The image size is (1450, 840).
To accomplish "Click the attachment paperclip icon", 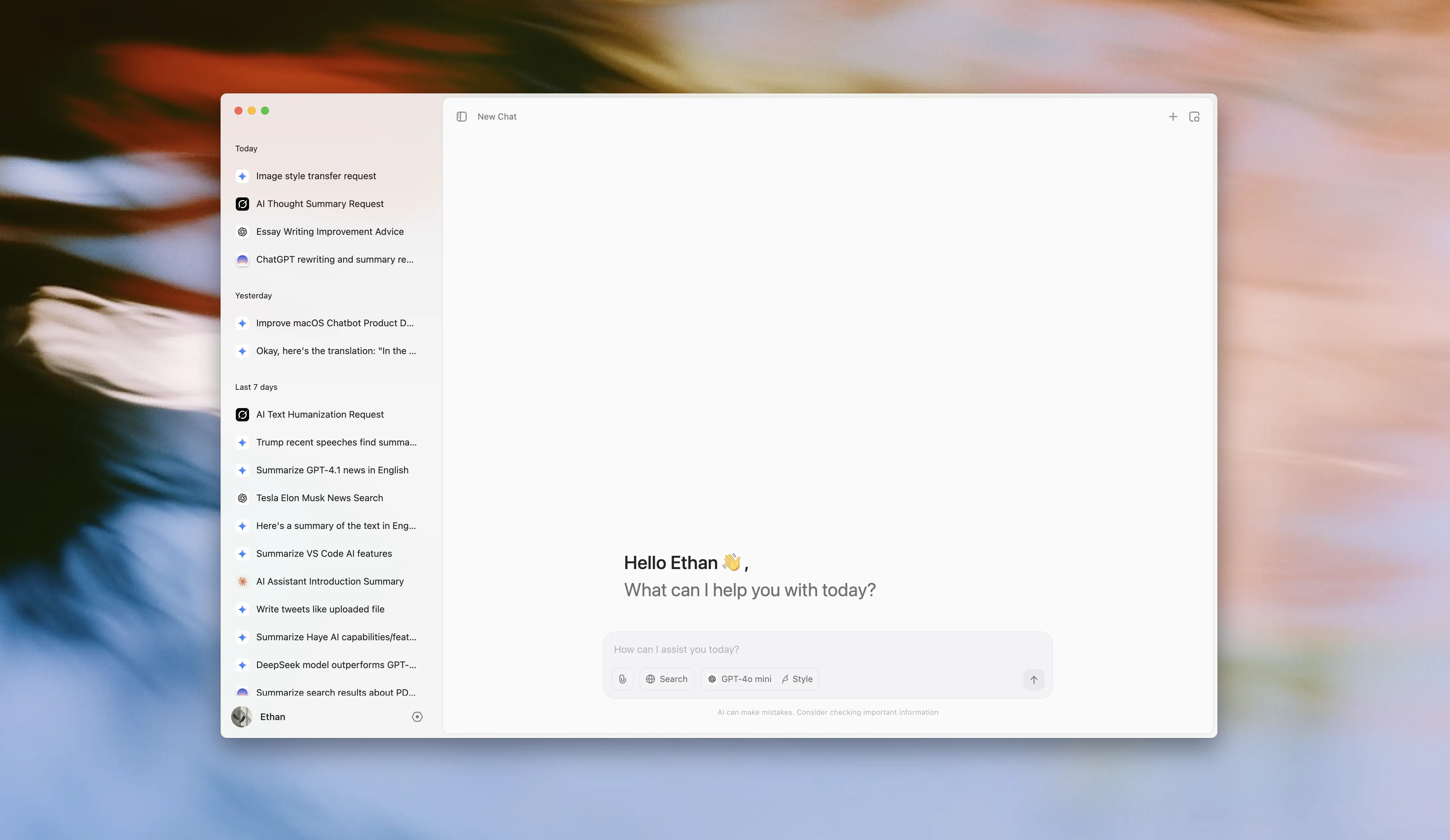I will click(x=622, y=679).
